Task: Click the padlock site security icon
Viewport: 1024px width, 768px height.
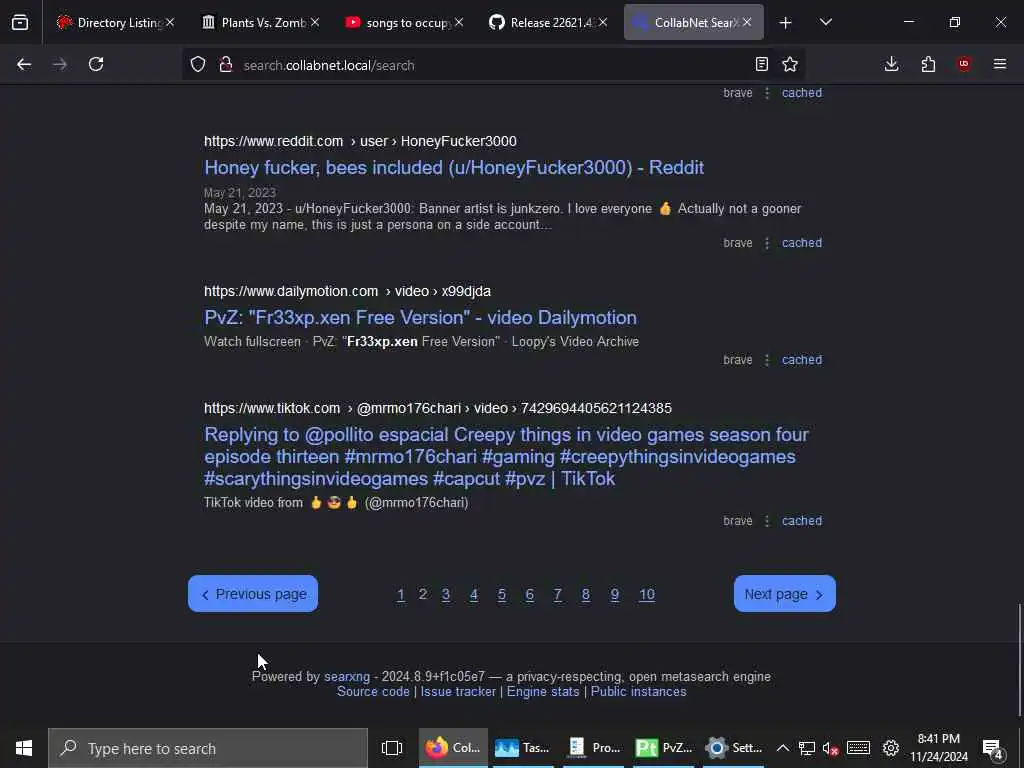Action: pyautogui.click(x=226, y=64)
